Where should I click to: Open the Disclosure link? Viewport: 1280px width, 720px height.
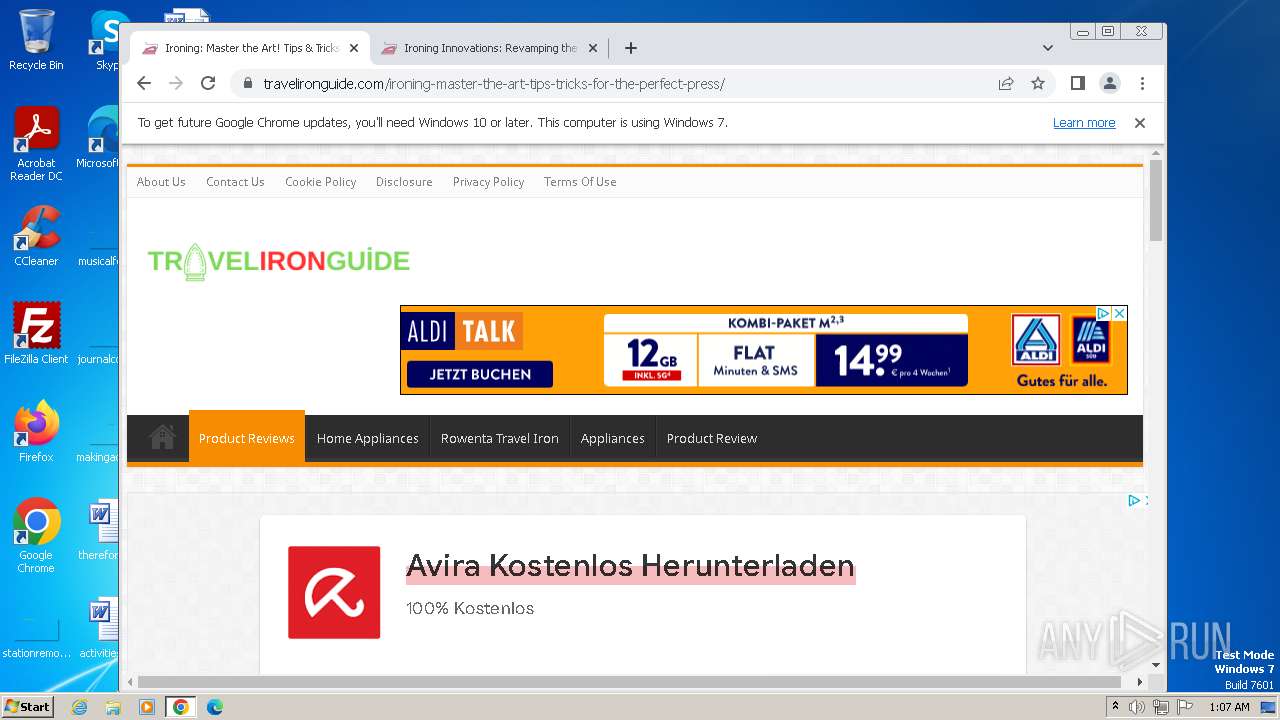point(404,182)
